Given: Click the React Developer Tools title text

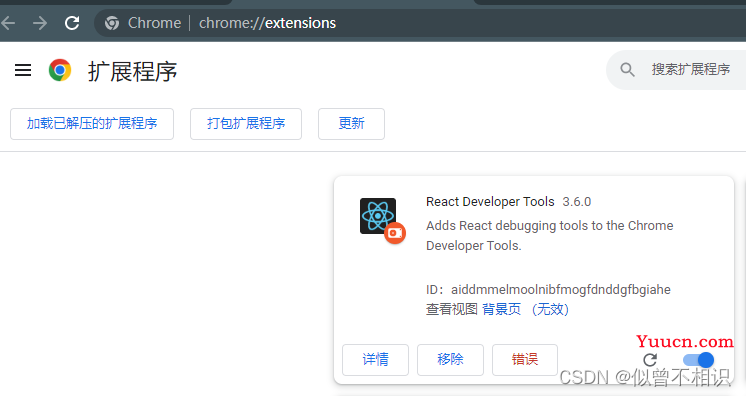Looking at the screenshot, I should point(490,202).
